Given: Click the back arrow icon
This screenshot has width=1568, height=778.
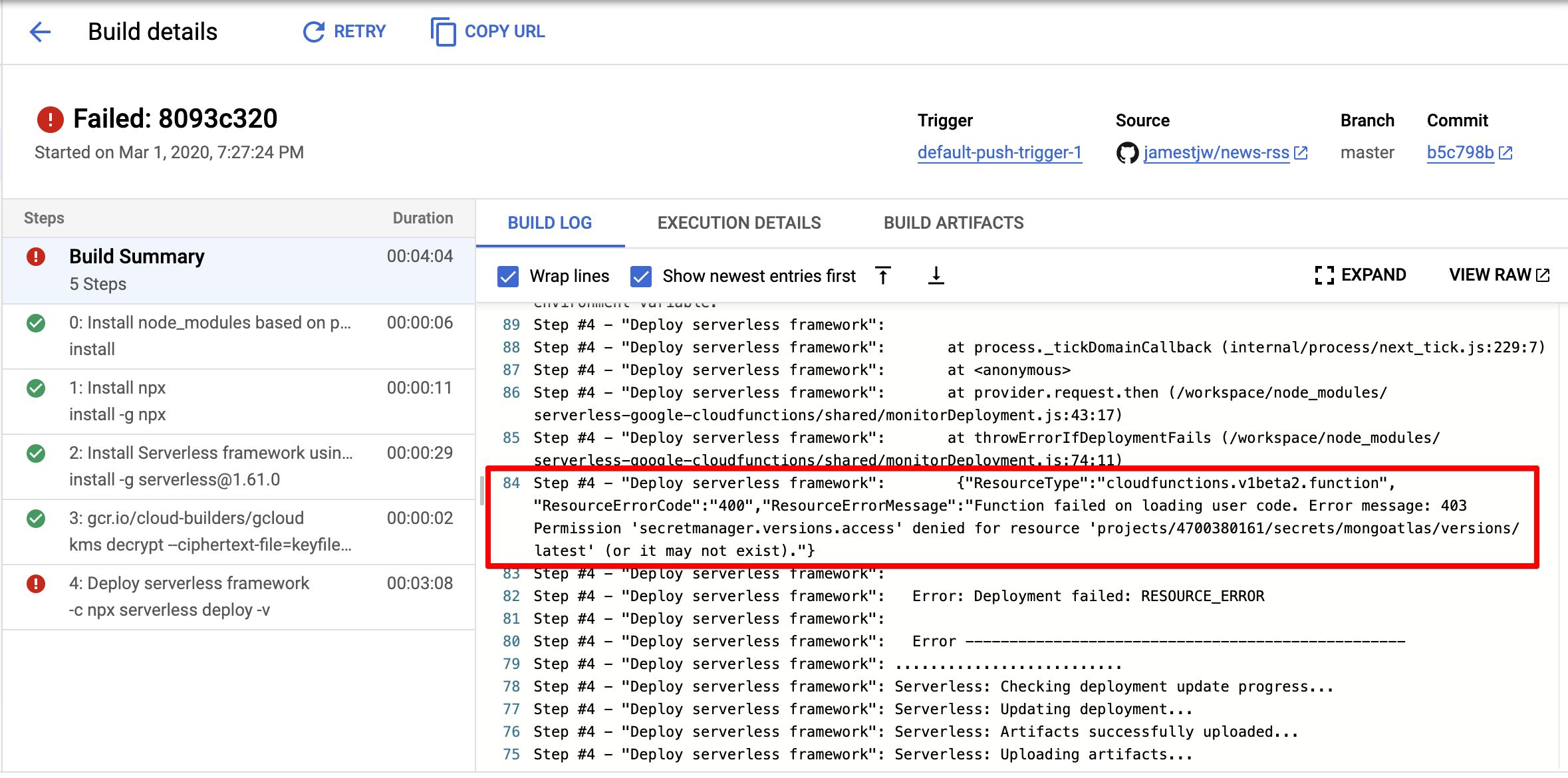Looking at the screenshot, I should pos(40,31).
